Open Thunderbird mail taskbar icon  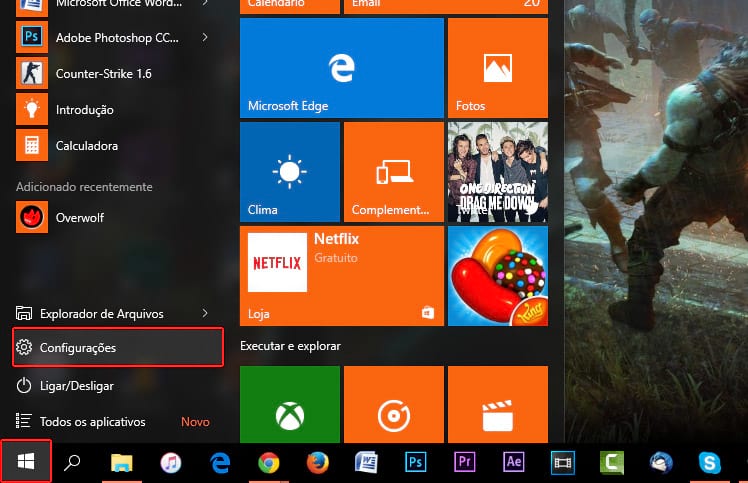(661, 462)
